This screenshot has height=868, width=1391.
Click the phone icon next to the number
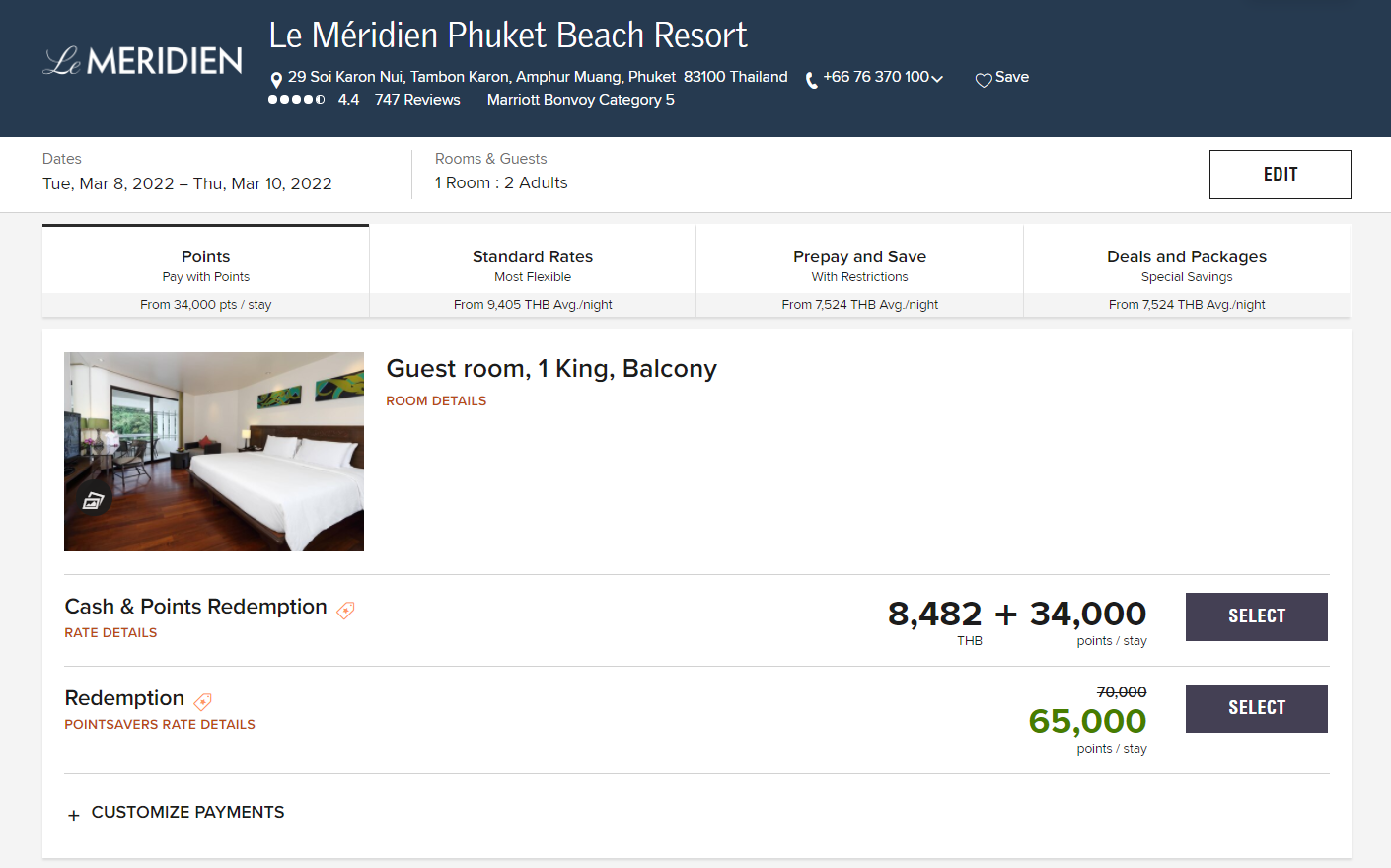click(x=810, y=80)
